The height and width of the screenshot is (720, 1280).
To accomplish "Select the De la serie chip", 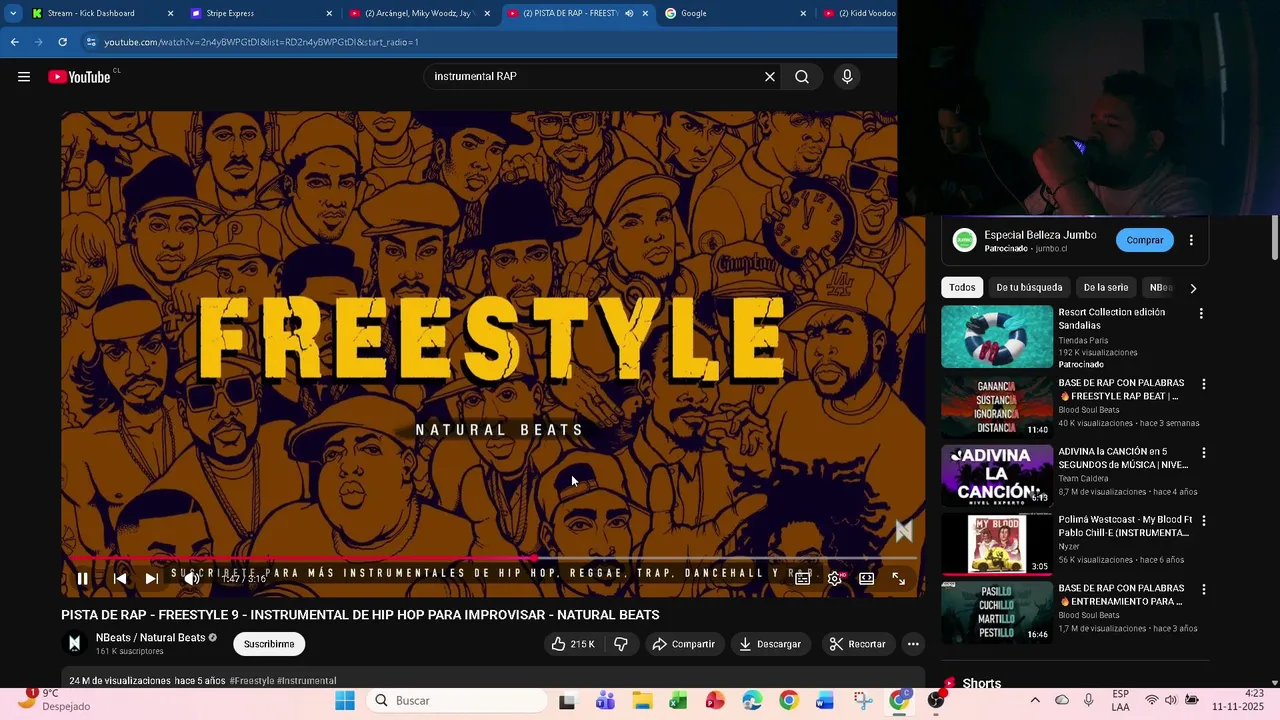I will point(1106,287).
